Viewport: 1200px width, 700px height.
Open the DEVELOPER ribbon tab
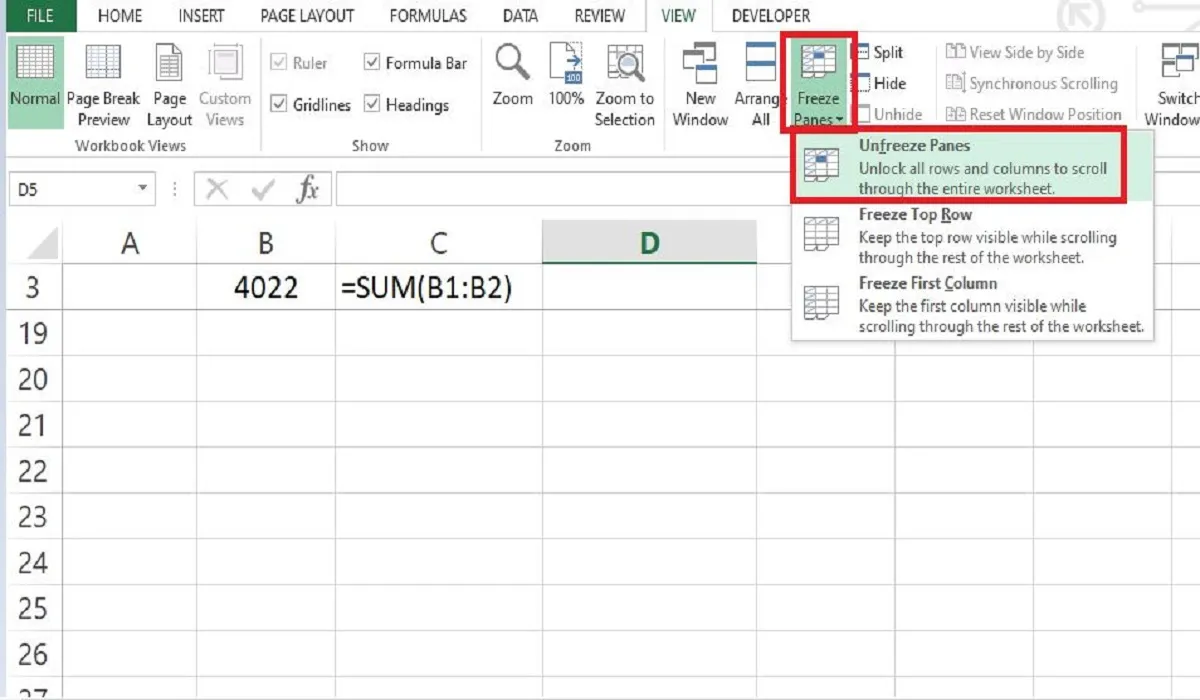771,16
